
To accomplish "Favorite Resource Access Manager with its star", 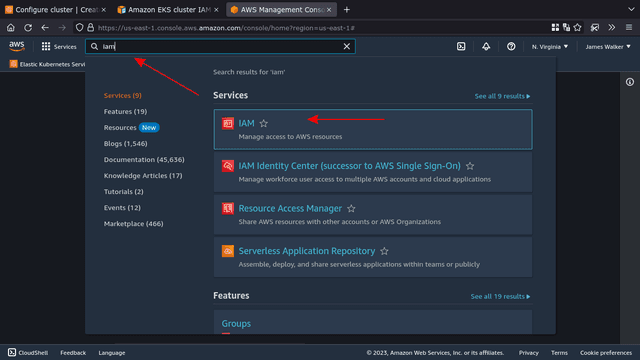I will (351, 209).
